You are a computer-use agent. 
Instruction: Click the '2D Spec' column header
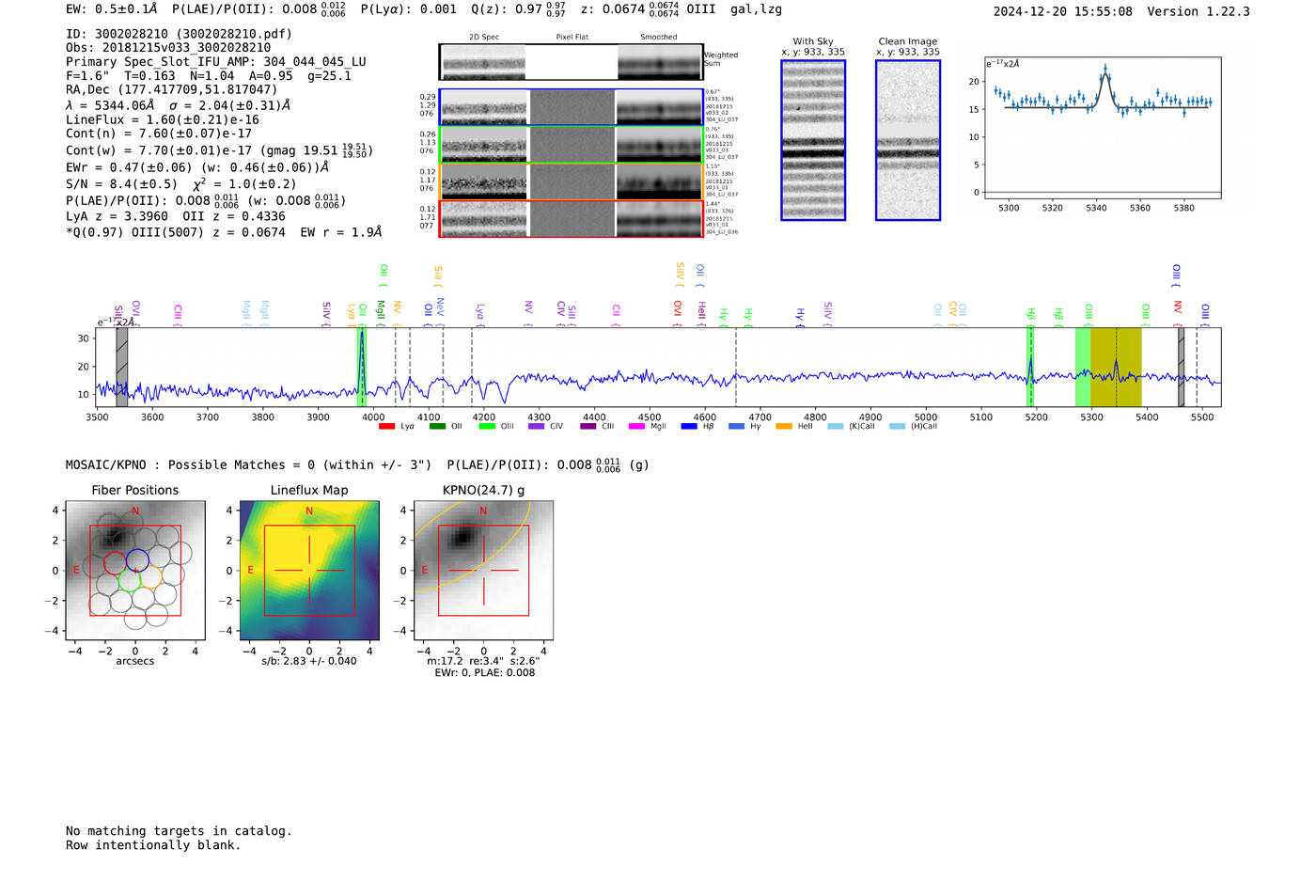point(484,37)
